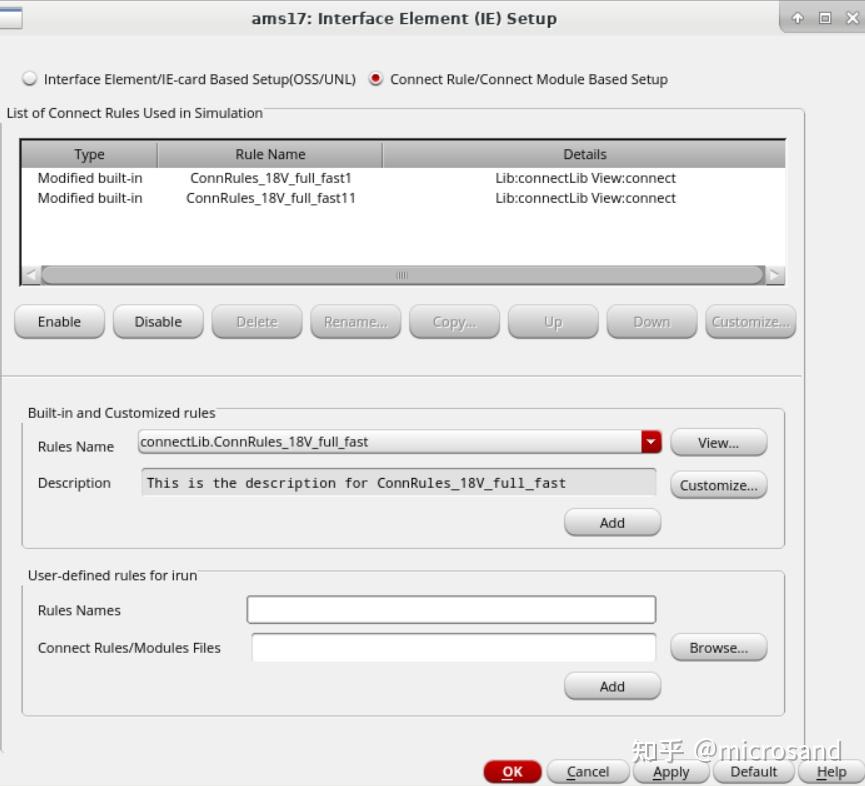Click the Rename... button
This screenshot has height=786, width=865.
356,322
